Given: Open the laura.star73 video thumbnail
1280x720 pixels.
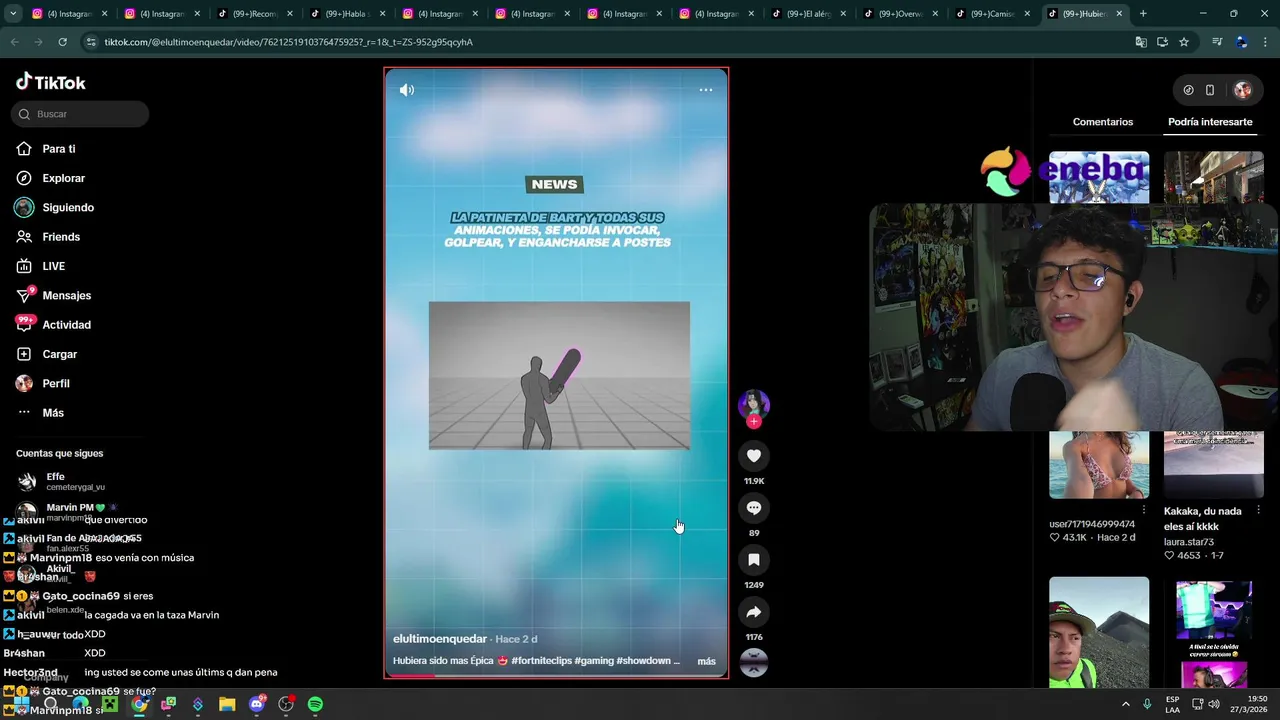Looking at the screenshot, I should click(x=1214, y=465).
